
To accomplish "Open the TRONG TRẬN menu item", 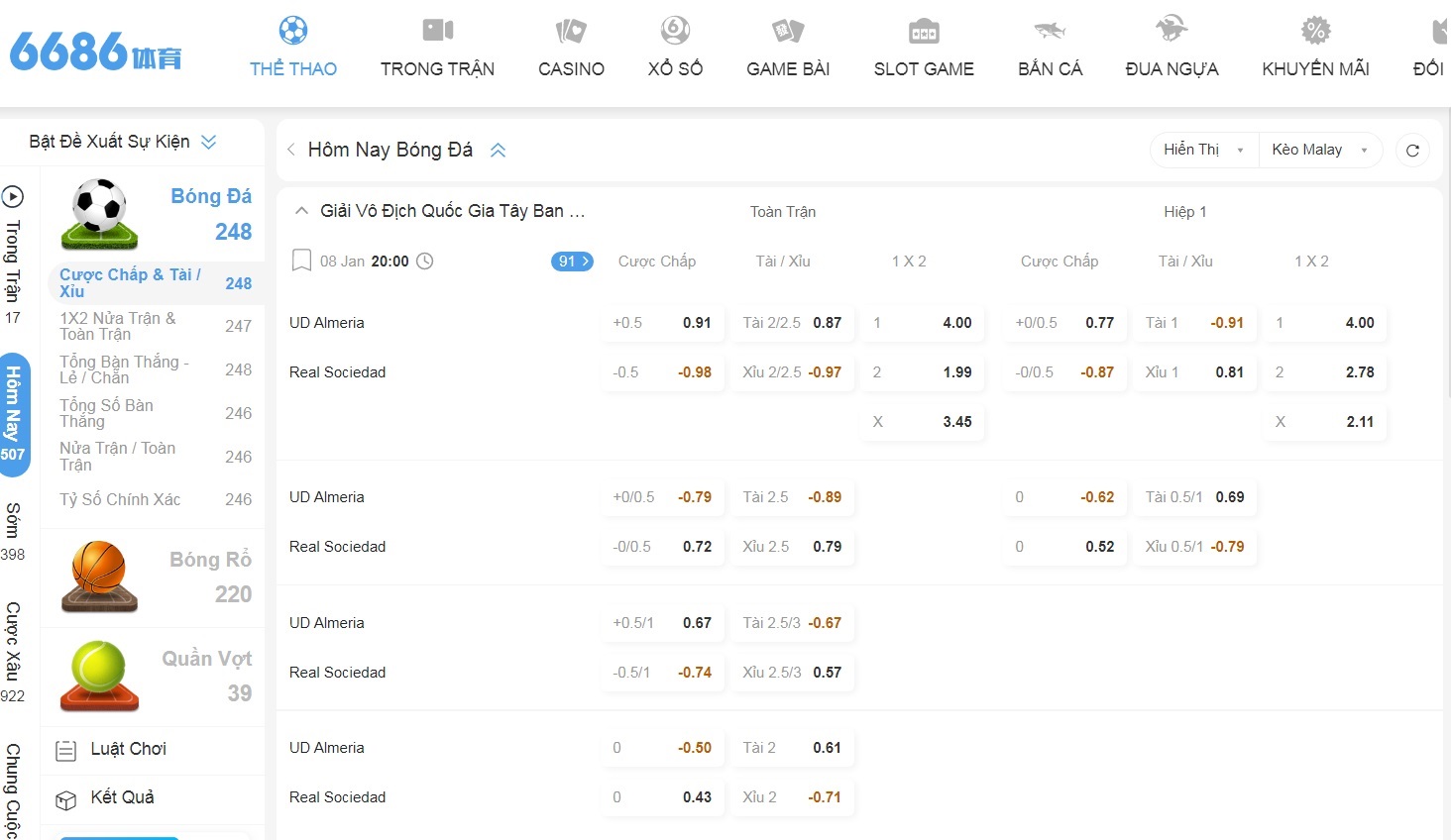I will [x=437, y=68].
